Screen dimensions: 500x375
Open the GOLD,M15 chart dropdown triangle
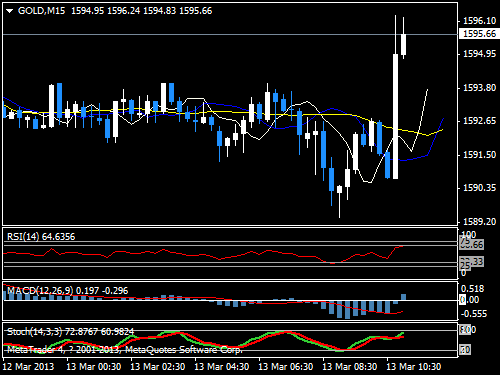coord(10,11)
